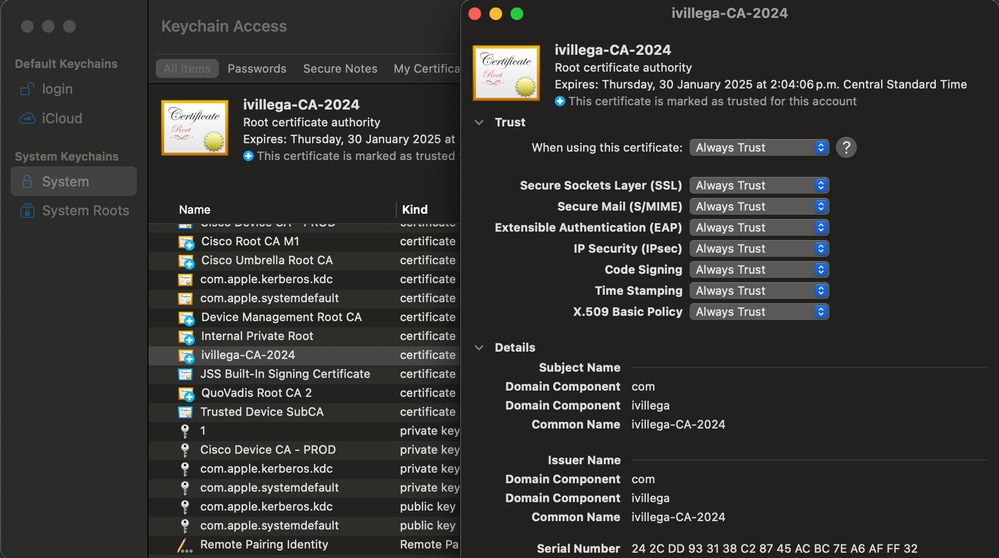
Task: Click the com.apple.kerberos.kdc certificate icon
Action: pos(185,280)
